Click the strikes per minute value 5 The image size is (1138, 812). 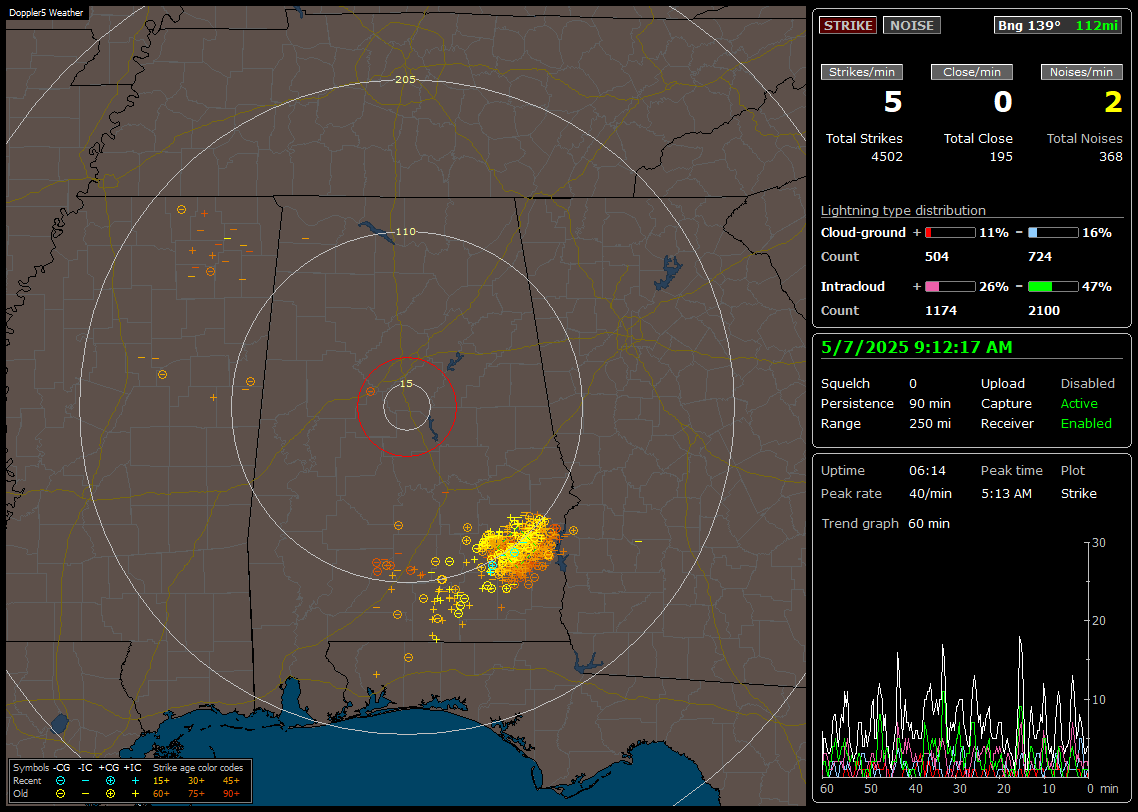click(893, 102)
